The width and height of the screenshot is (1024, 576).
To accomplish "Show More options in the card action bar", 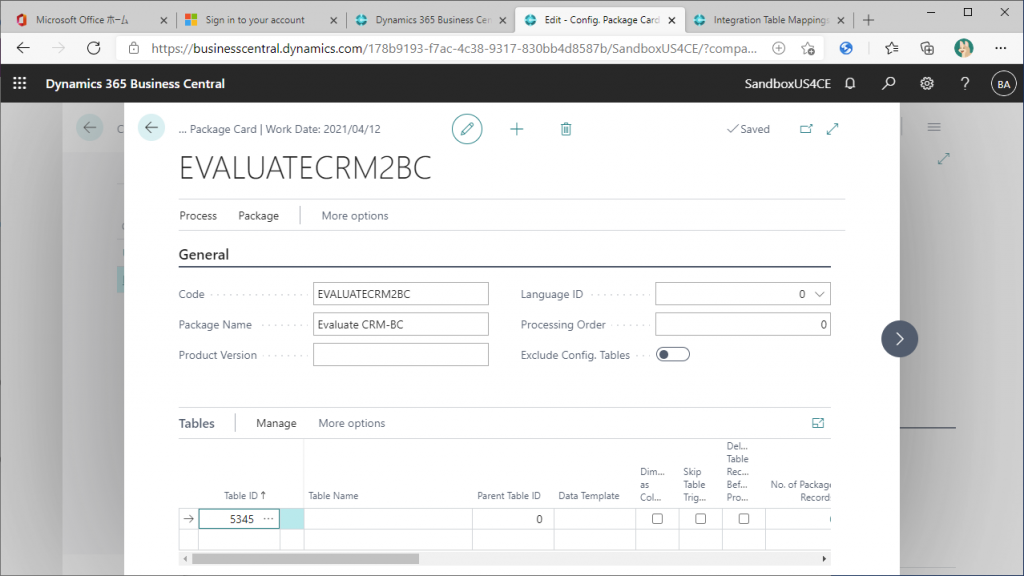I will [x=355, y=216].
